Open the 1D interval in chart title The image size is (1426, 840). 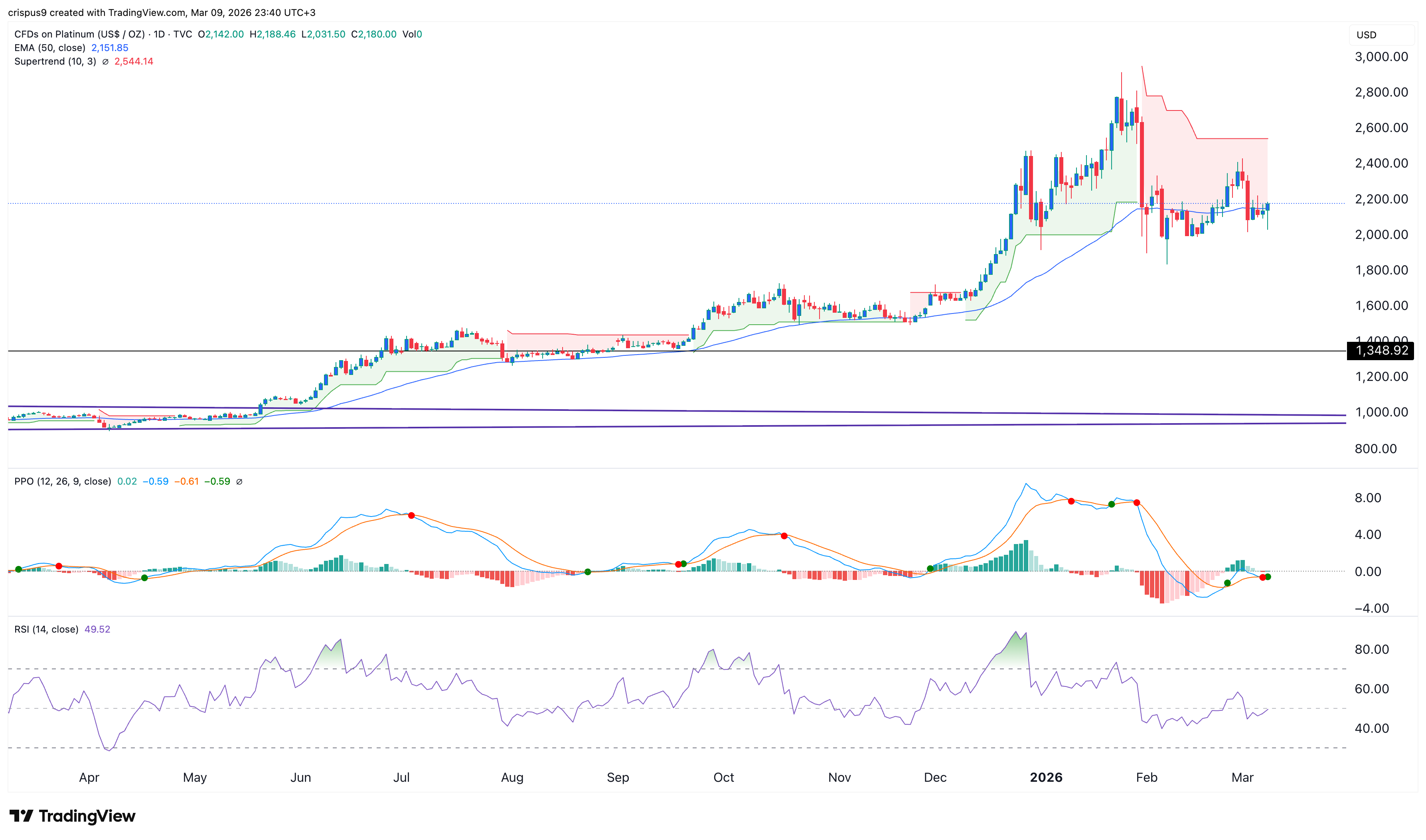coord(159,35)
